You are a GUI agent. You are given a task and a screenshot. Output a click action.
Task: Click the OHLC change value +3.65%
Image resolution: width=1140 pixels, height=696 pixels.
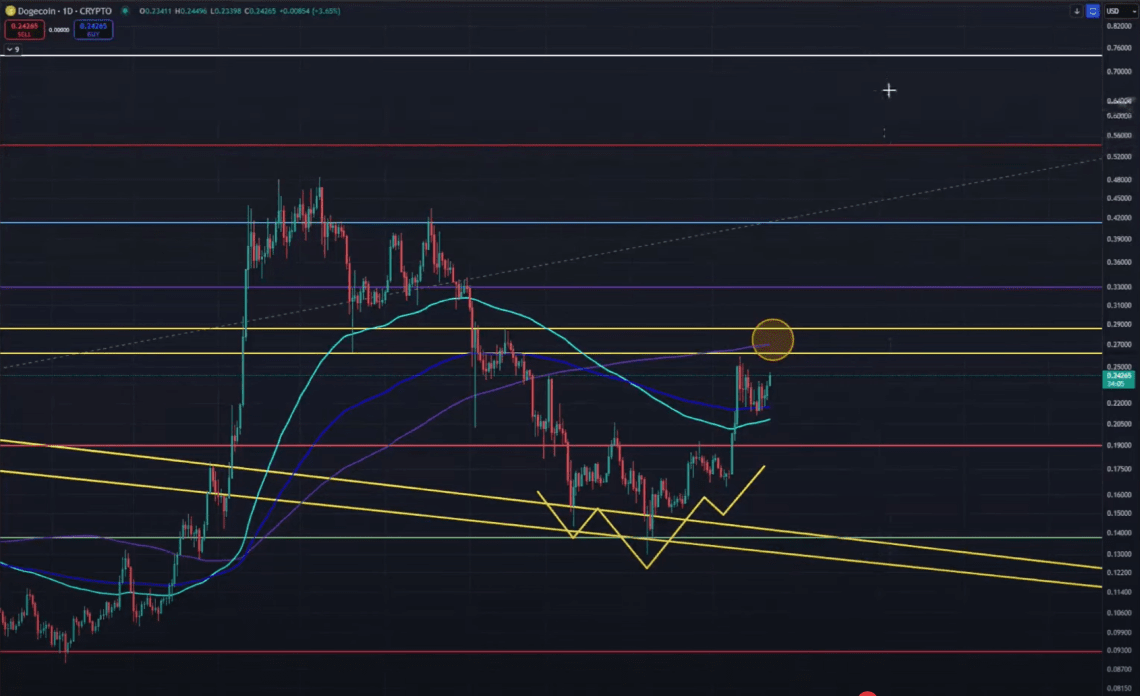coord(326,11)
